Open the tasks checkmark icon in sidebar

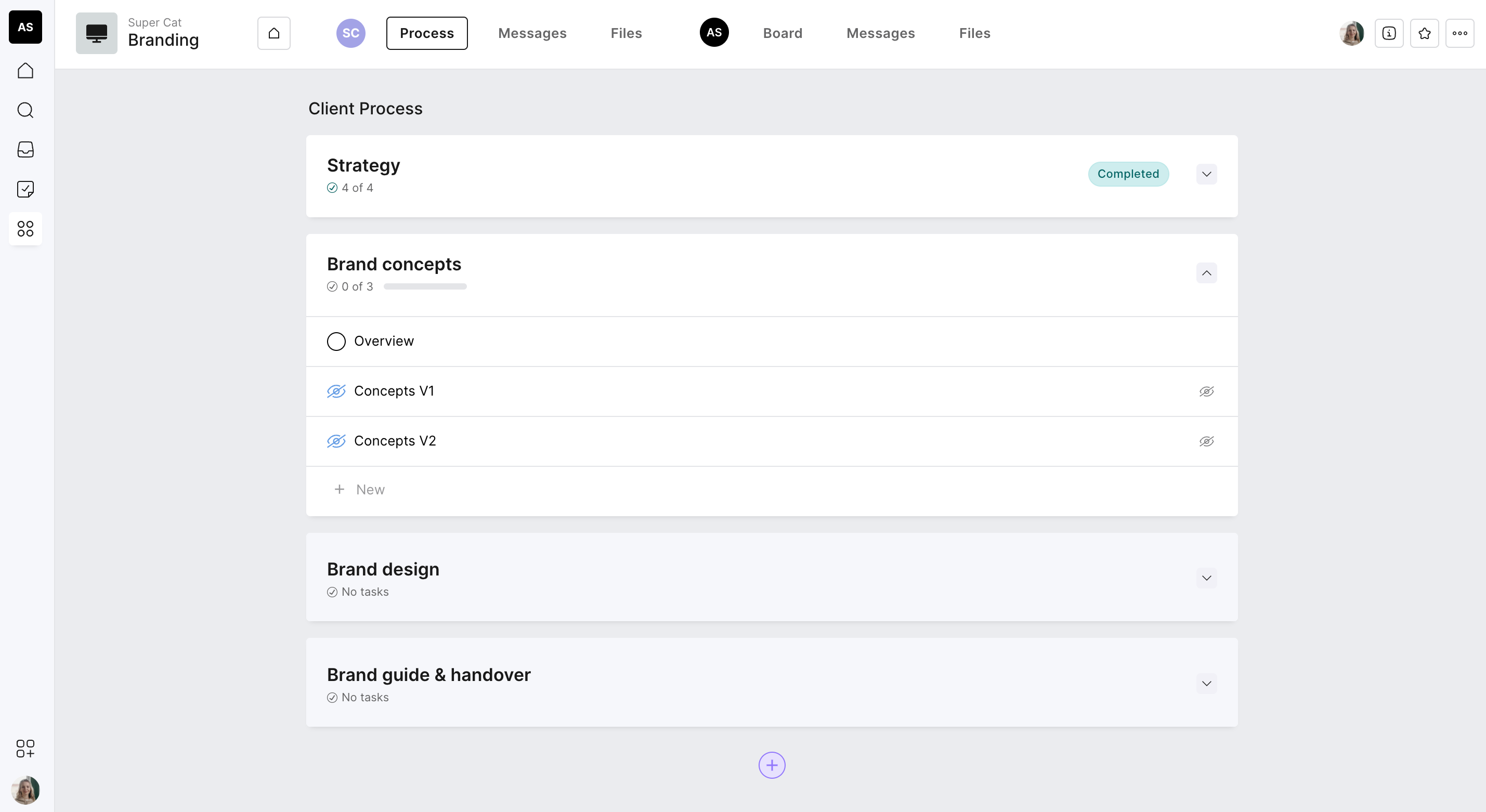(x=25, y=189)
